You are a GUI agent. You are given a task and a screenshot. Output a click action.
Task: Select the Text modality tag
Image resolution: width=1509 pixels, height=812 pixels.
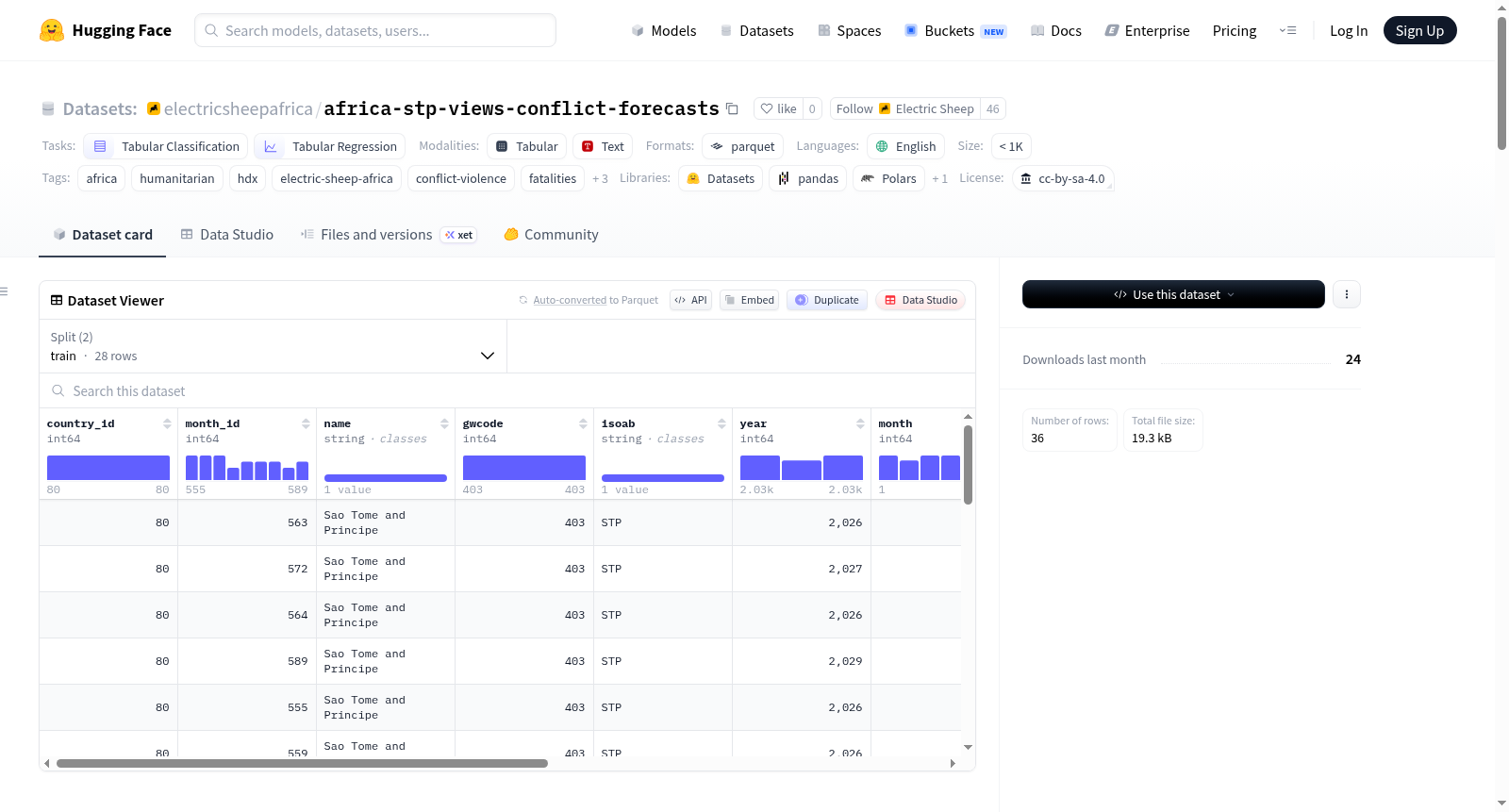603,146
